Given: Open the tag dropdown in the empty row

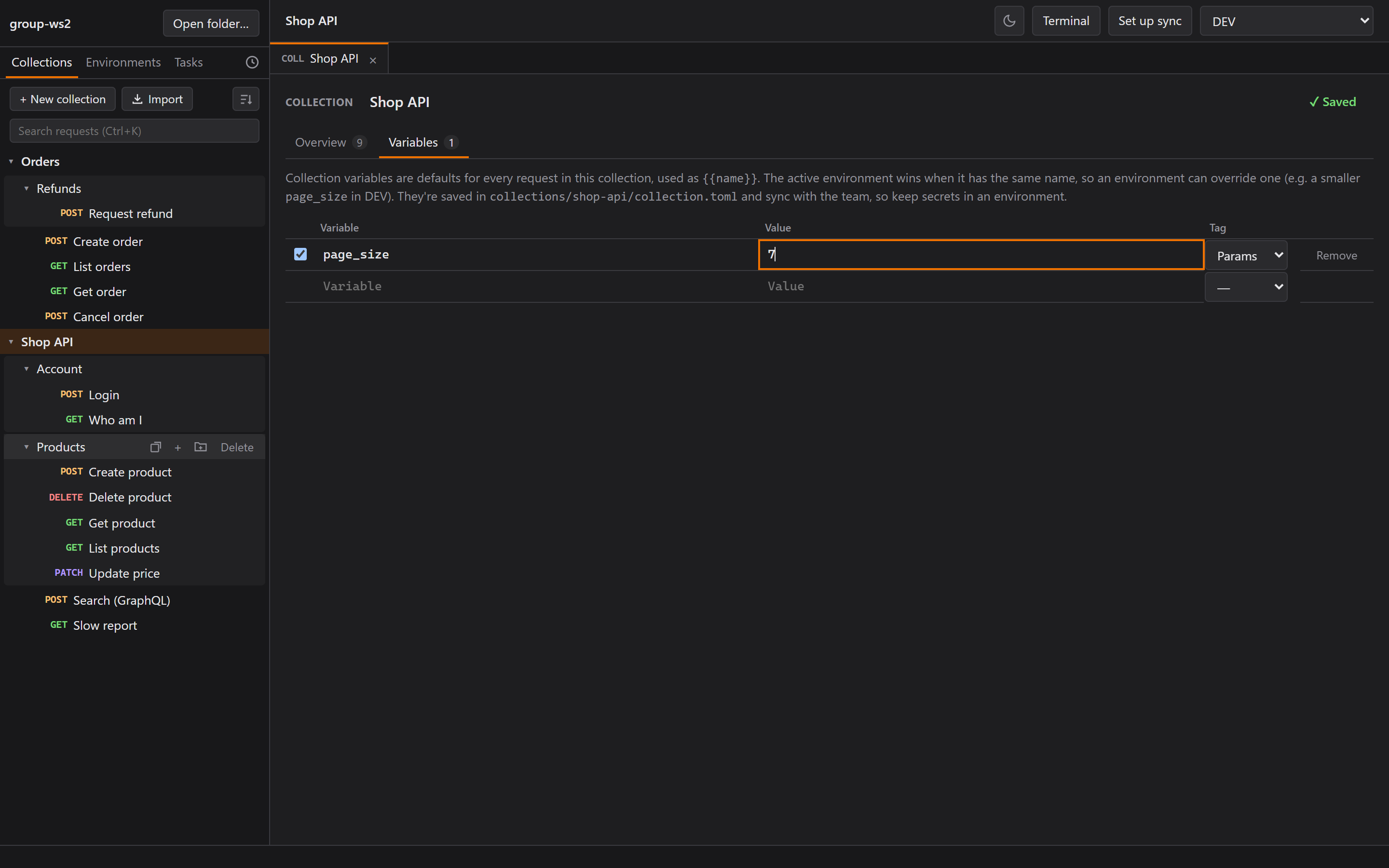Looking at the screenshot, I should coord(1246,287).
